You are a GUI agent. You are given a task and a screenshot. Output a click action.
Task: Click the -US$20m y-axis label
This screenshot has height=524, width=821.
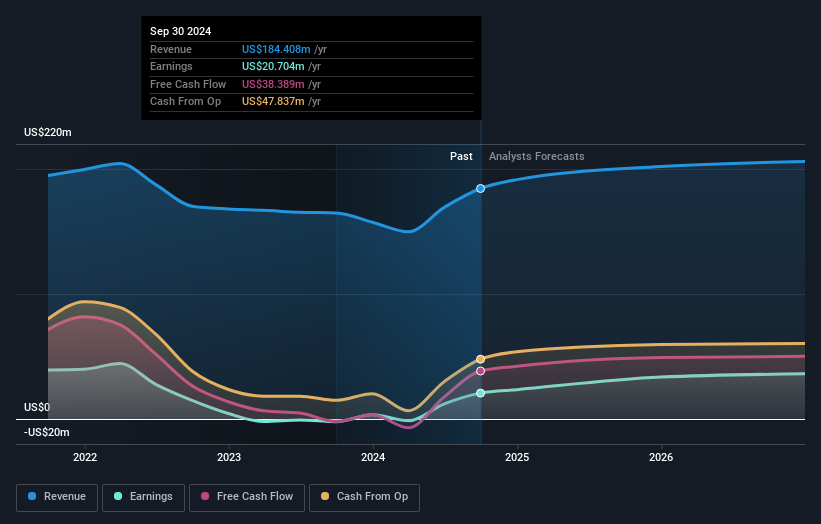[x=47, y=432]
